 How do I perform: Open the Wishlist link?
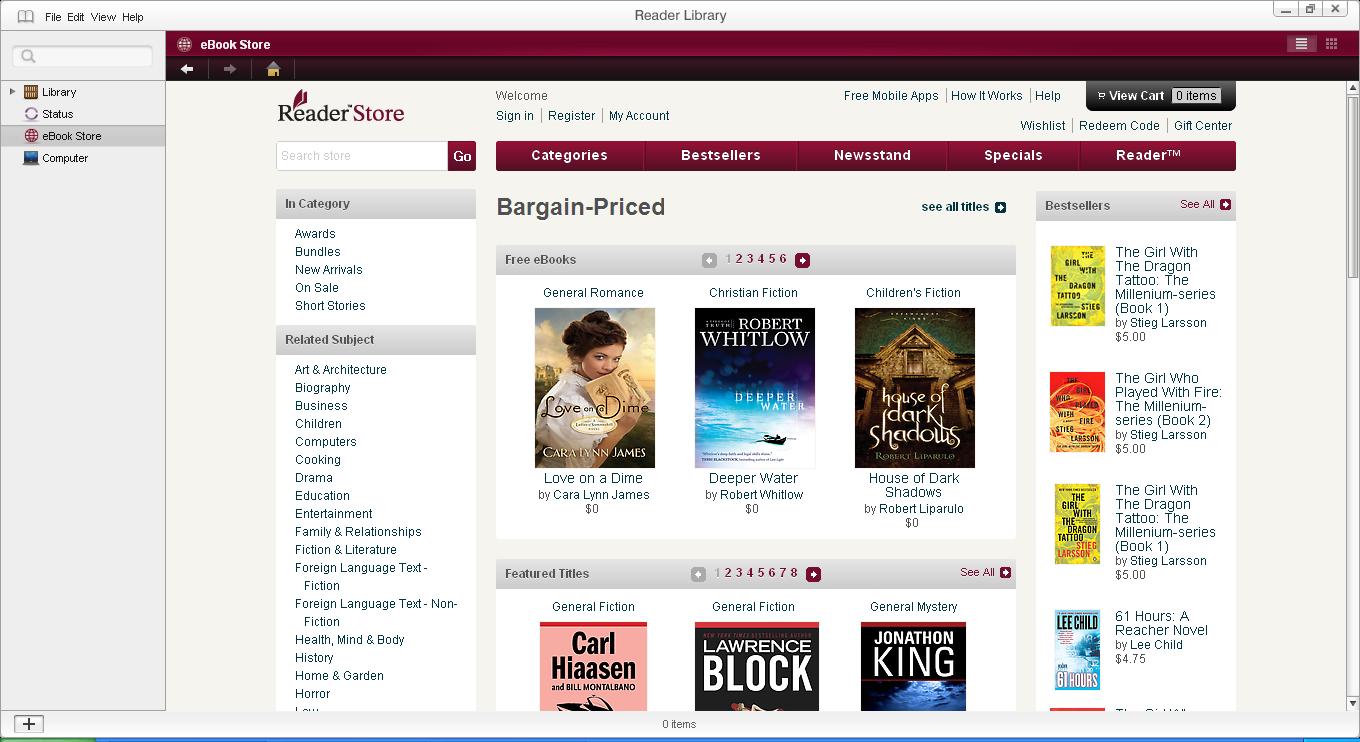coord(1043,126)
